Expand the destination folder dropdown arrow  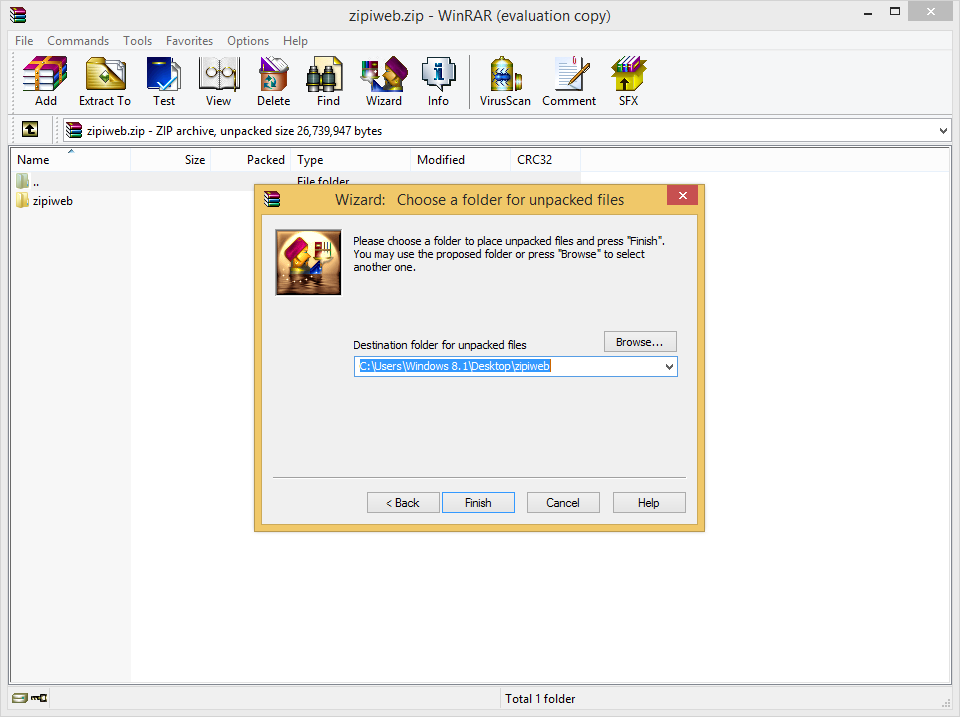[x=669, y=367]
